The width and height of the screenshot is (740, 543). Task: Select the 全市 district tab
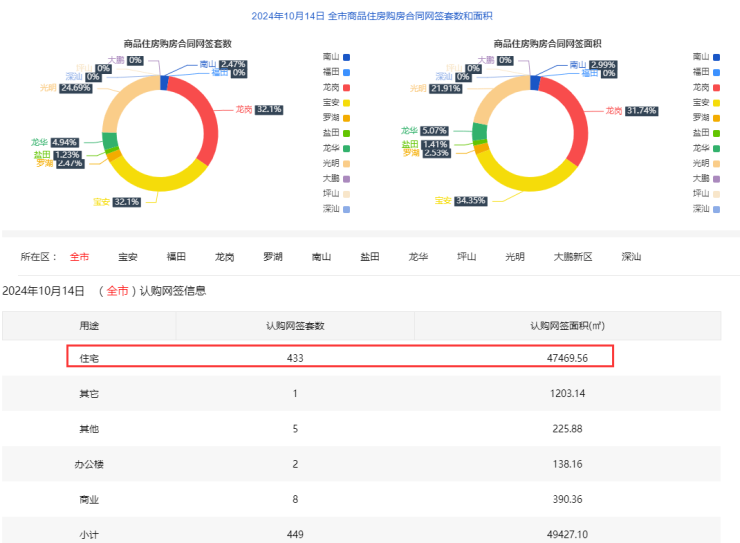pyautogui.click(x=79, y=257)
